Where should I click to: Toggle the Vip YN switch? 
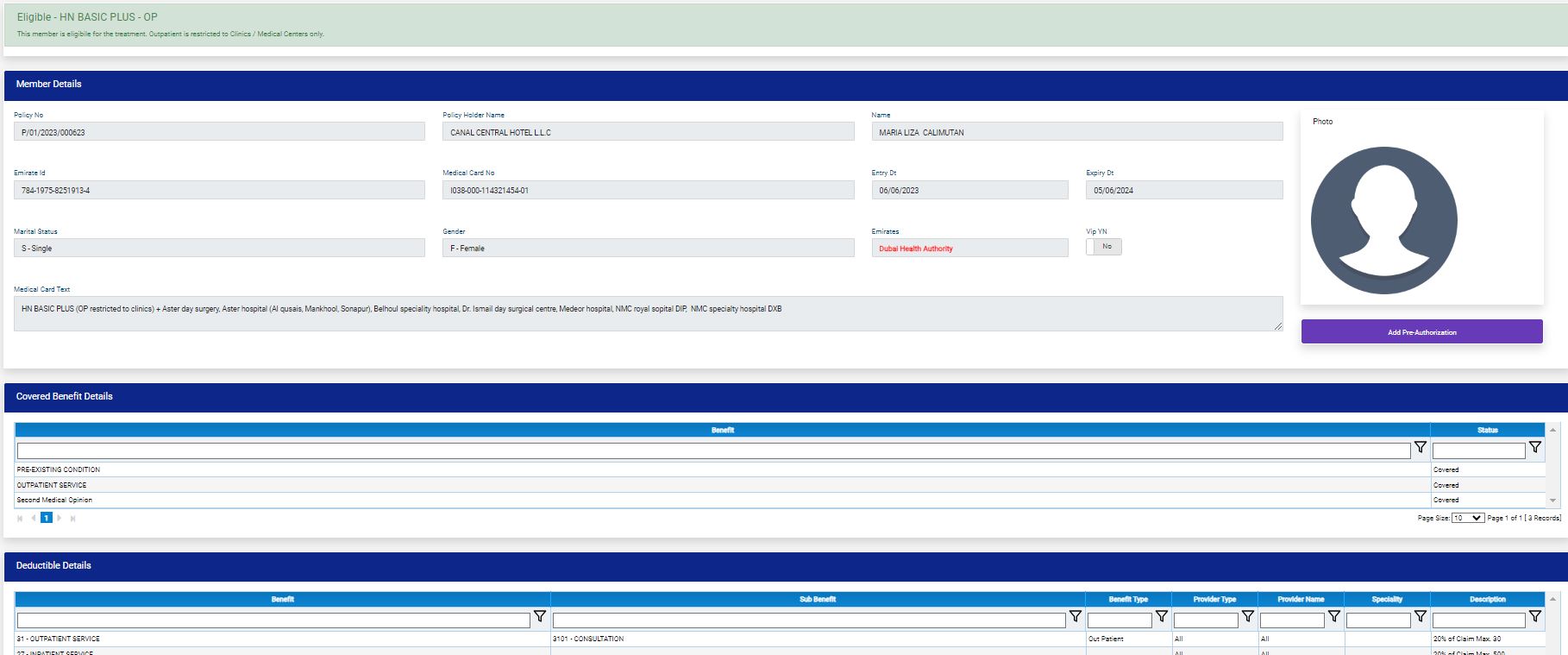1103,247
